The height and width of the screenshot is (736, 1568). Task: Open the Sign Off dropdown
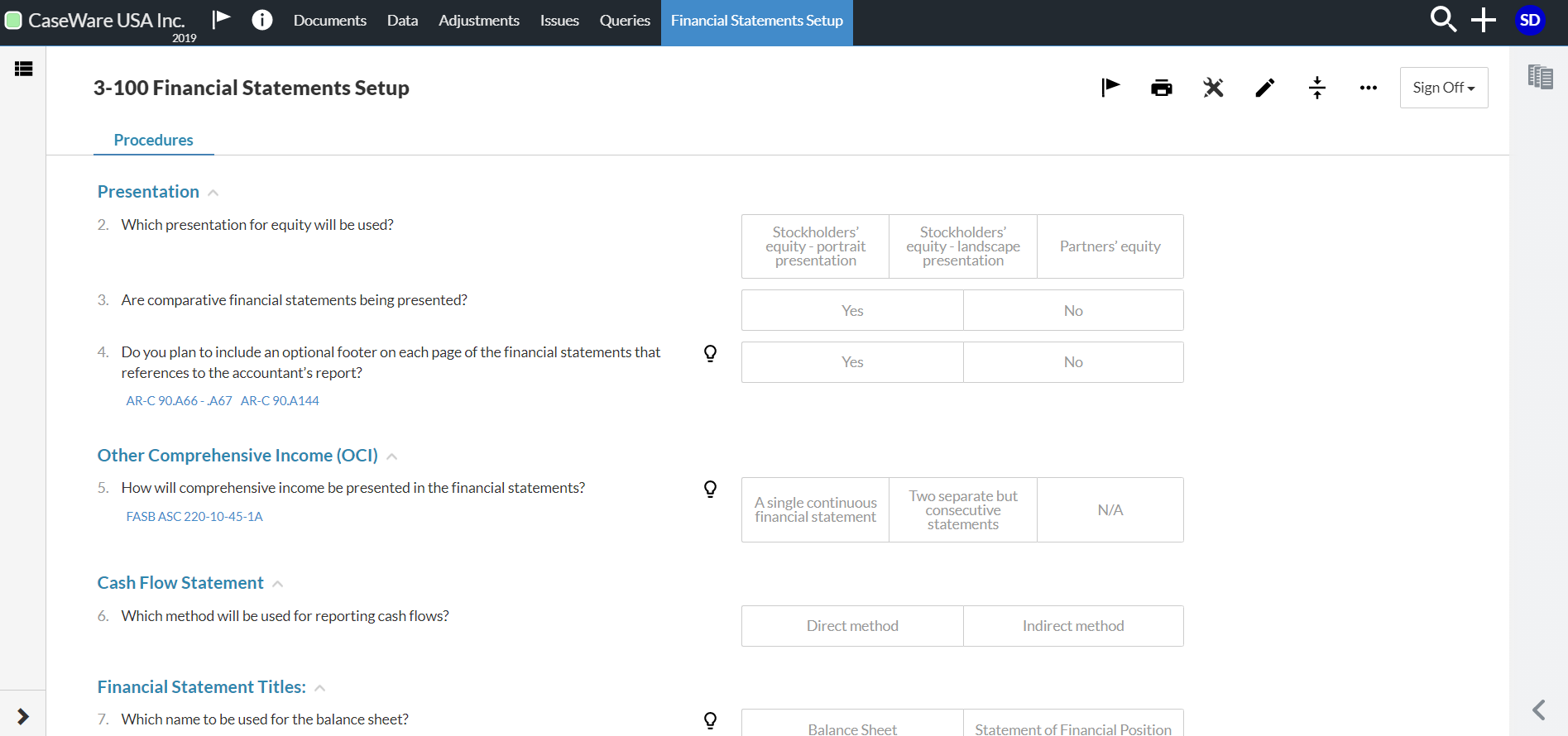tap(1443, 88)
